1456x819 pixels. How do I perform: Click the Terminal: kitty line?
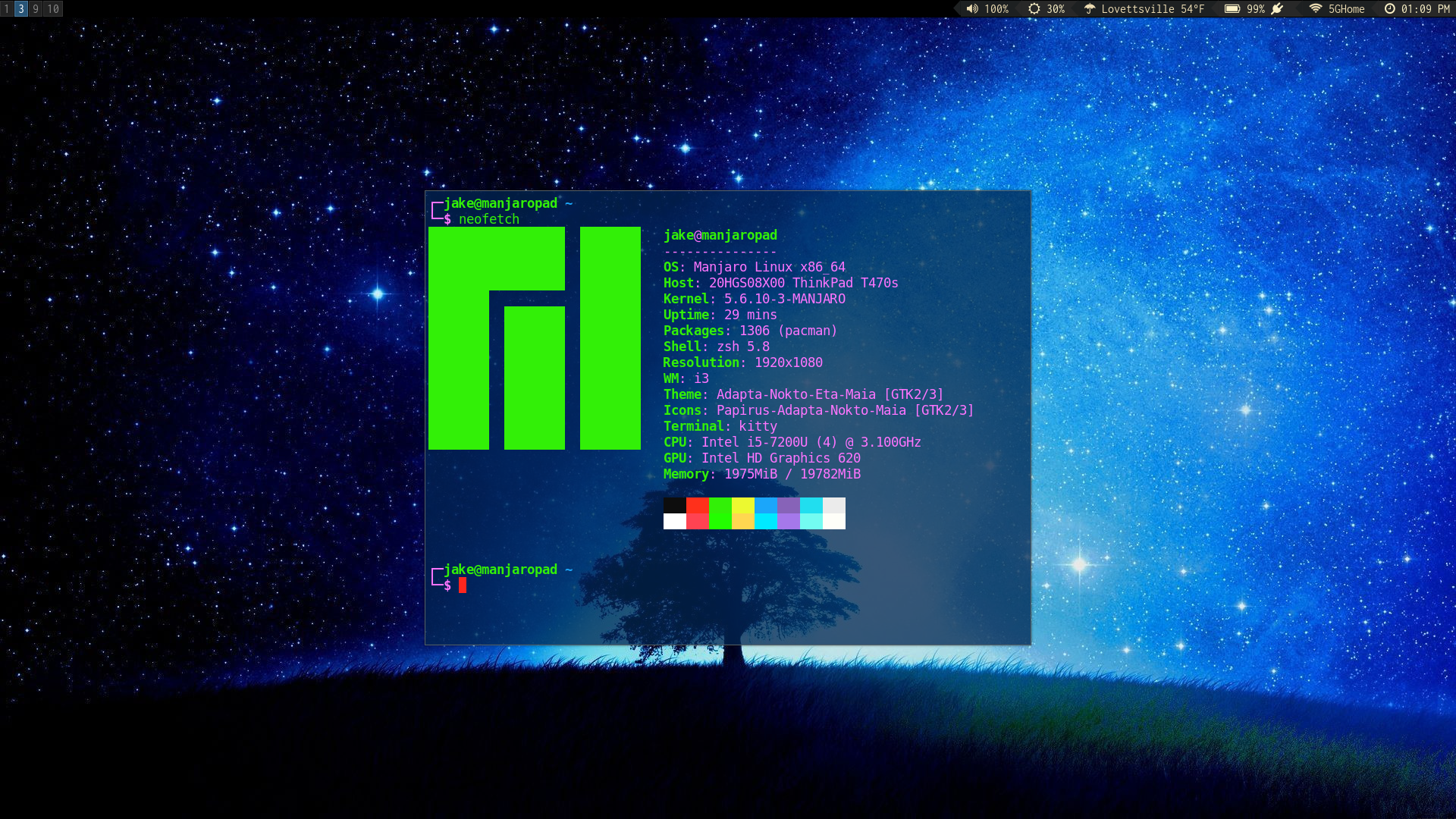click(720, 426)
